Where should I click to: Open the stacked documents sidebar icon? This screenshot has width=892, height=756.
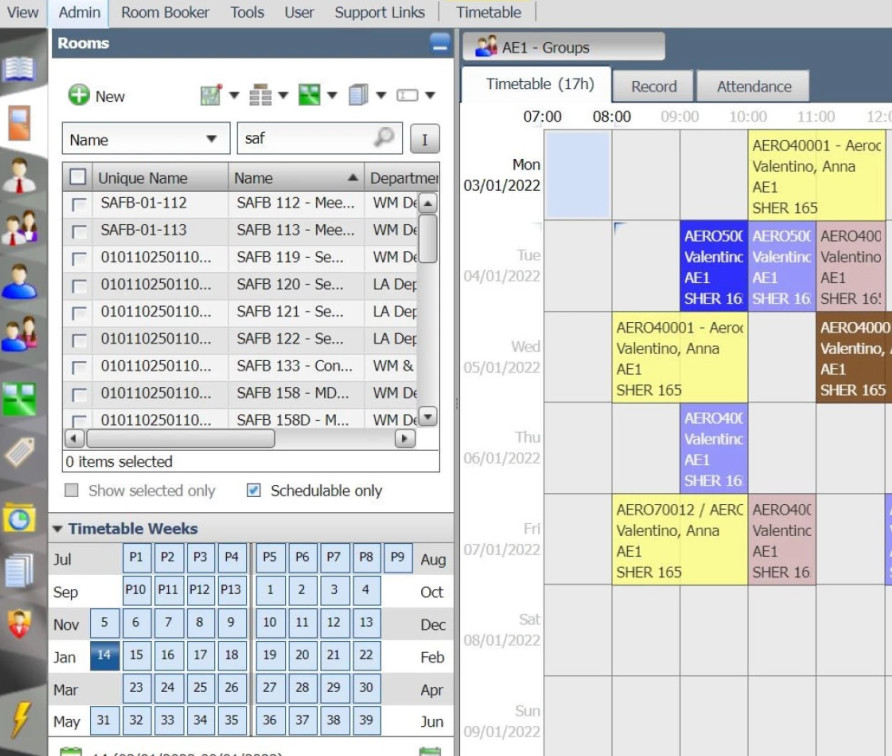point(19,570)
